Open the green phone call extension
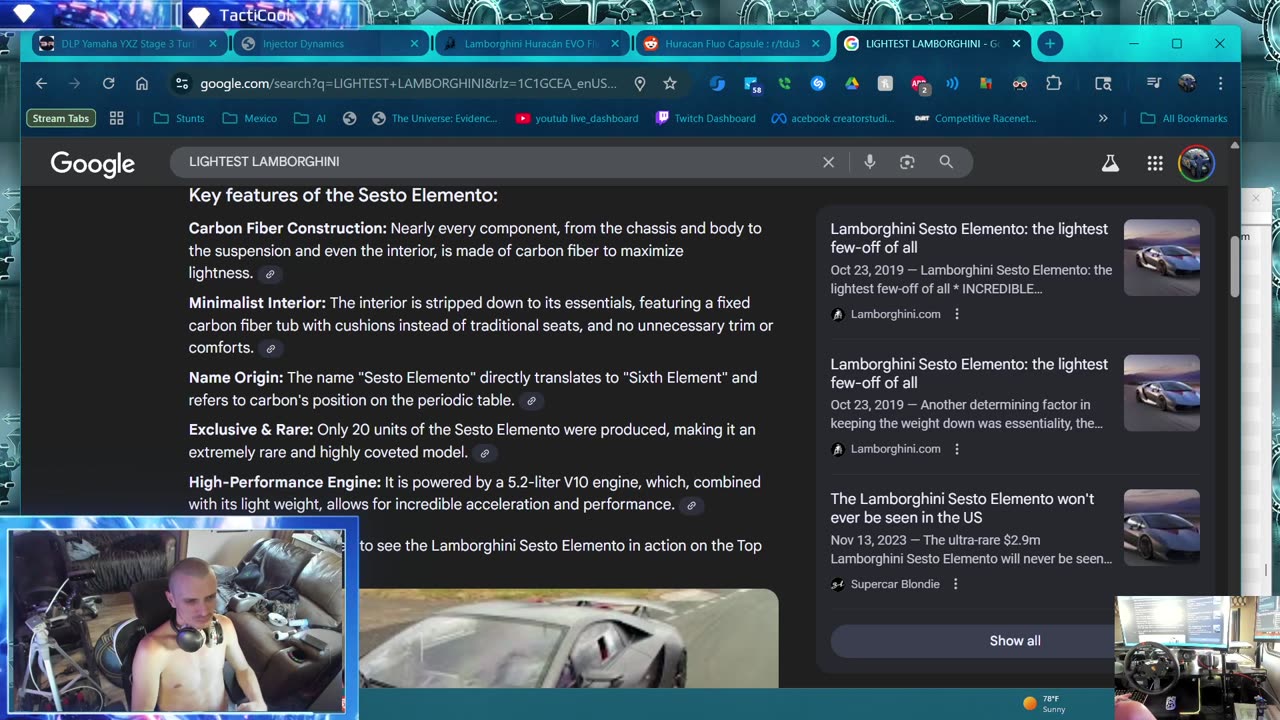Image resolution: width=1280 pixels, height=720 pixels. pyautogui.click(x=785, y=84)
